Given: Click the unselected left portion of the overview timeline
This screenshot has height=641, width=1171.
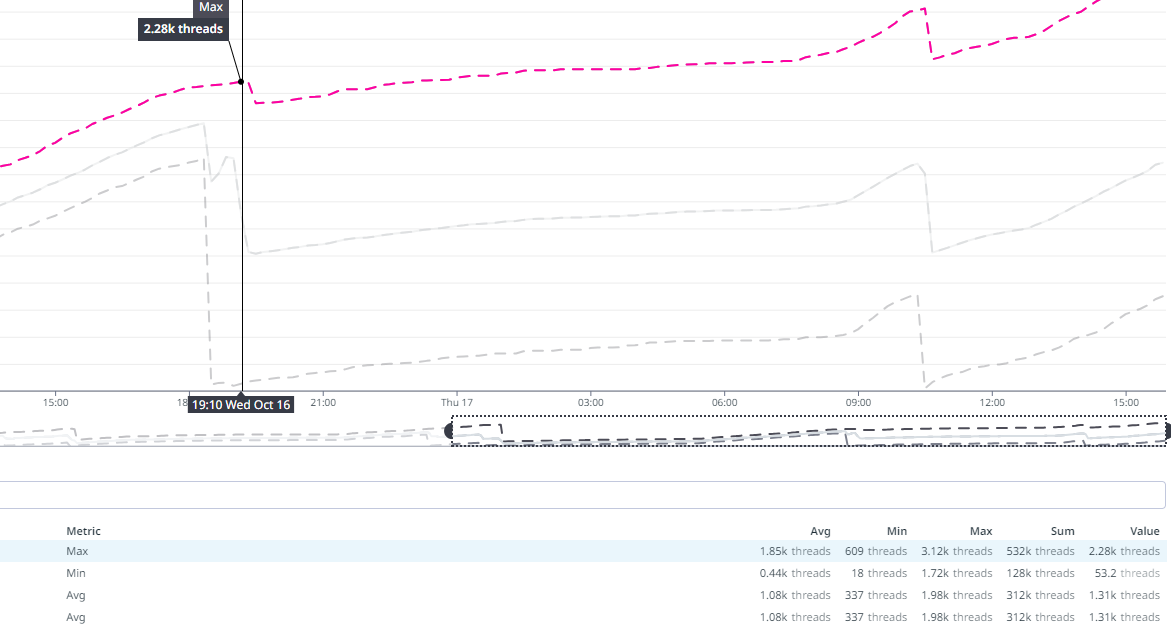Looking at the screenshot, I should point(223,432).
